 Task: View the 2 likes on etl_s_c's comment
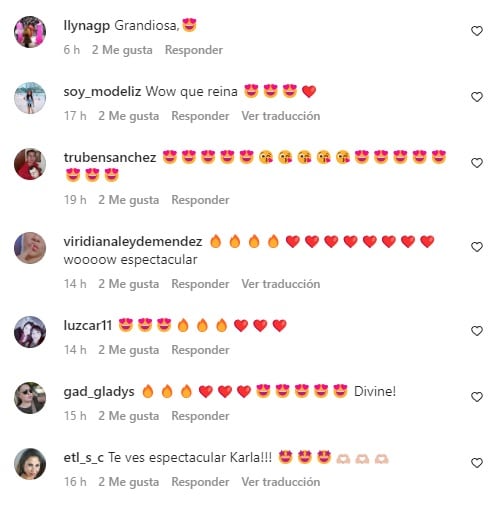click(128, 482)
